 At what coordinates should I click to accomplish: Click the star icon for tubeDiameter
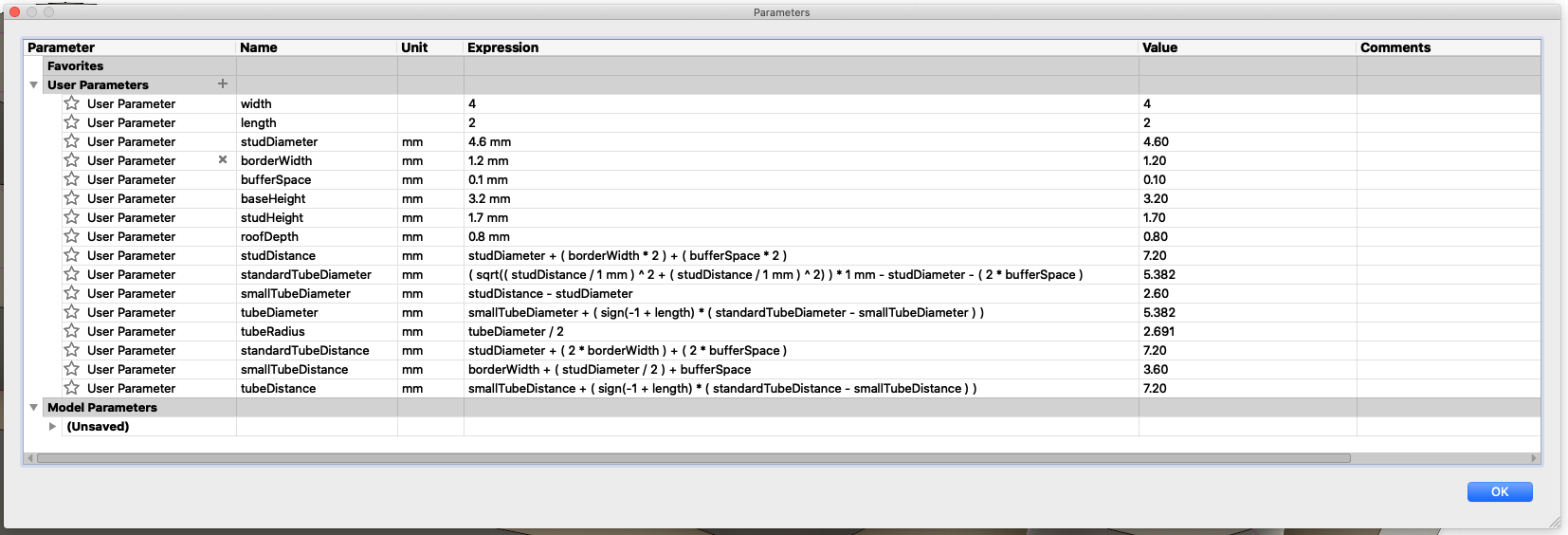72,312
